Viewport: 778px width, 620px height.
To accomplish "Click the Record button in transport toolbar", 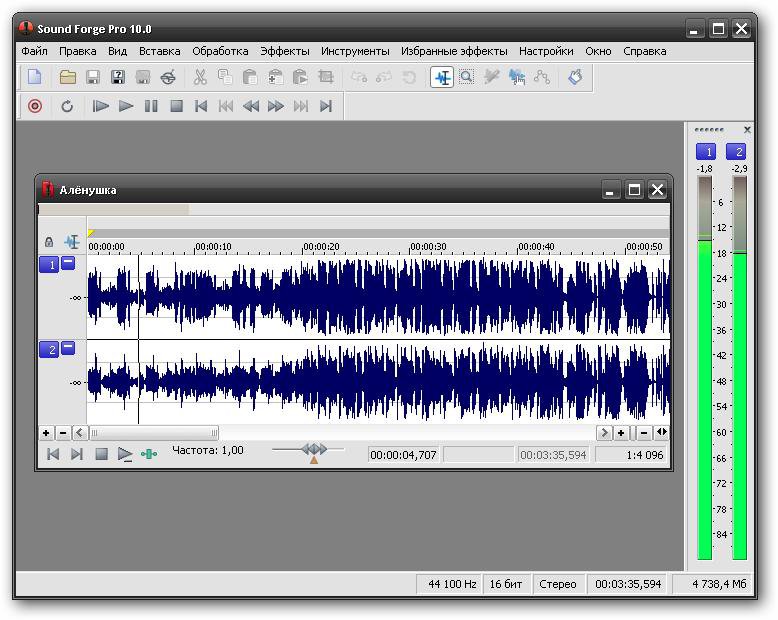I will [x=35, y=106].
